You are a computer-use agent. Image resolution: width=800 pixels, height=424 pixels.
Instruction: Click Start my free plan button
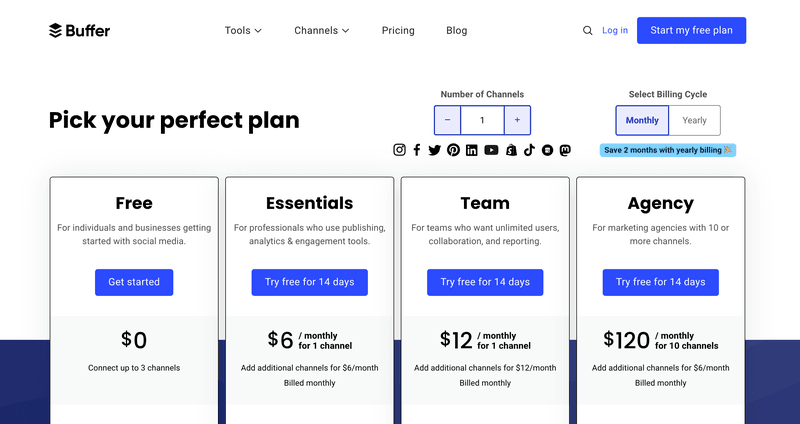click(x=691, y=30)
